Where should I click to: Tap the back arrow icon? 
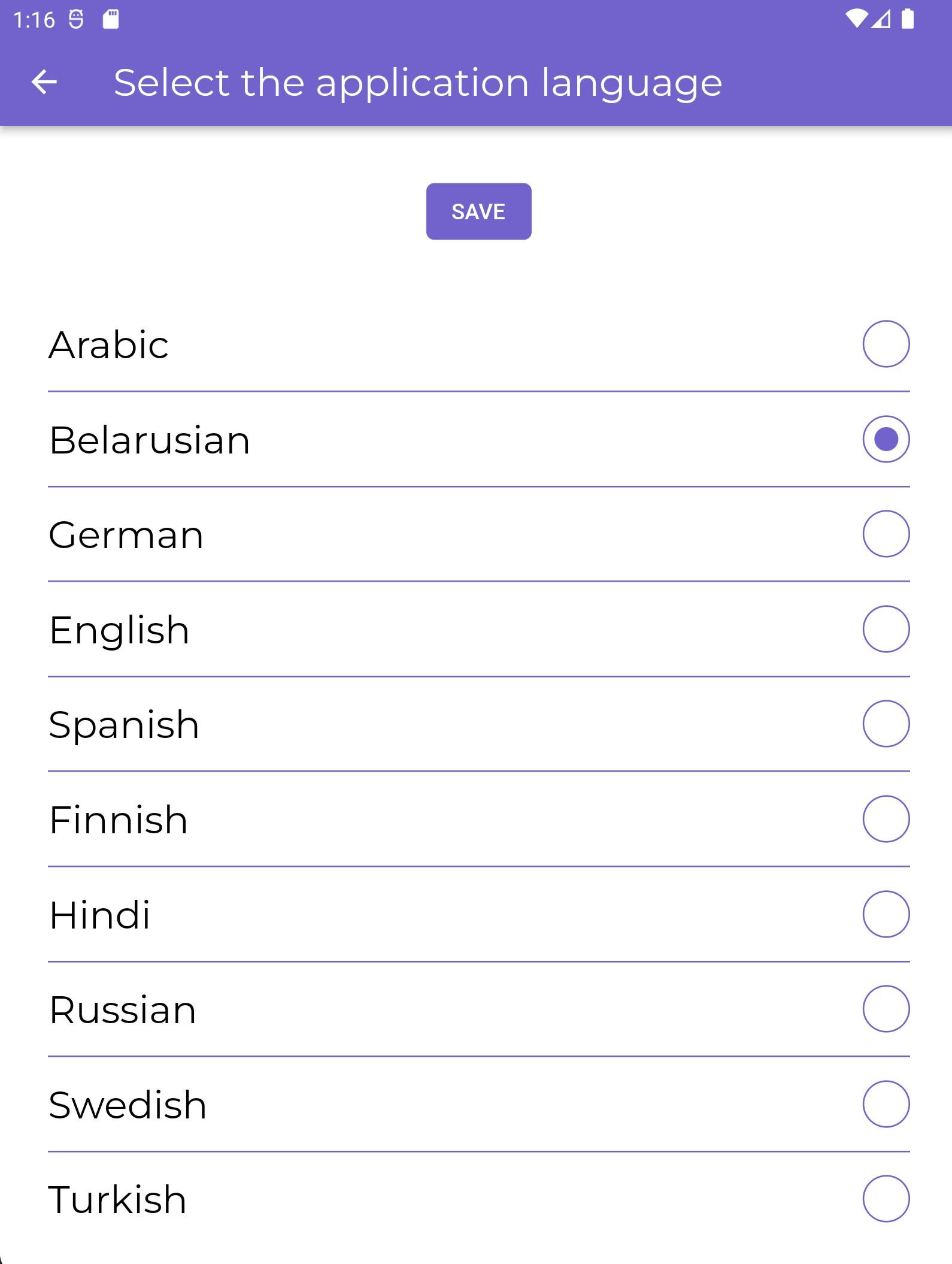coord(44,82)
